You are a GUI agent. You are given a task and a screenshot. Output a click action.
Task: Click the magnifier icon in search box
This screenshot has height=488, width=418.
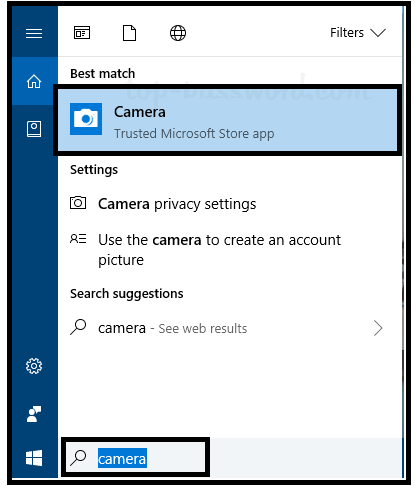(x=78, y=458)
